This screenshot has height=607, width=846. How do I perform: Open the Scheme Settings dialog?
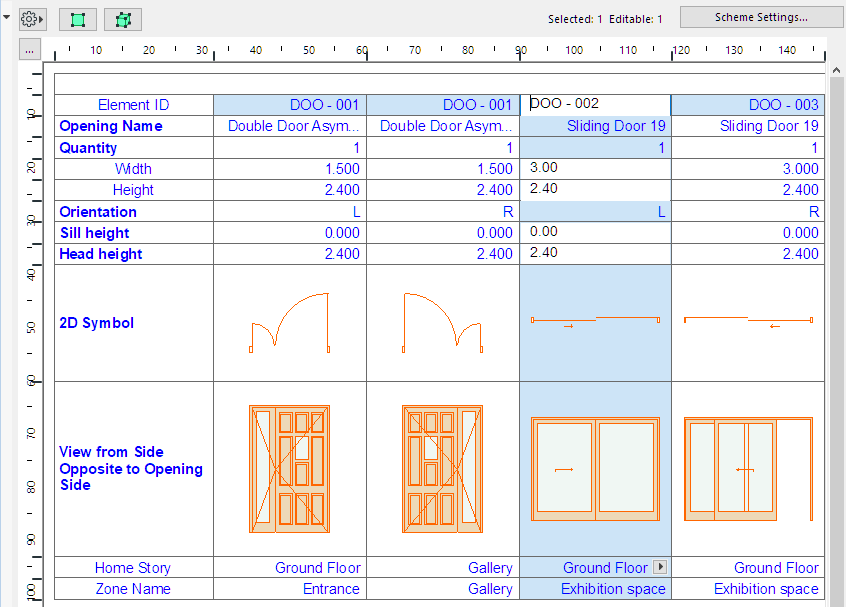(761, 16)
